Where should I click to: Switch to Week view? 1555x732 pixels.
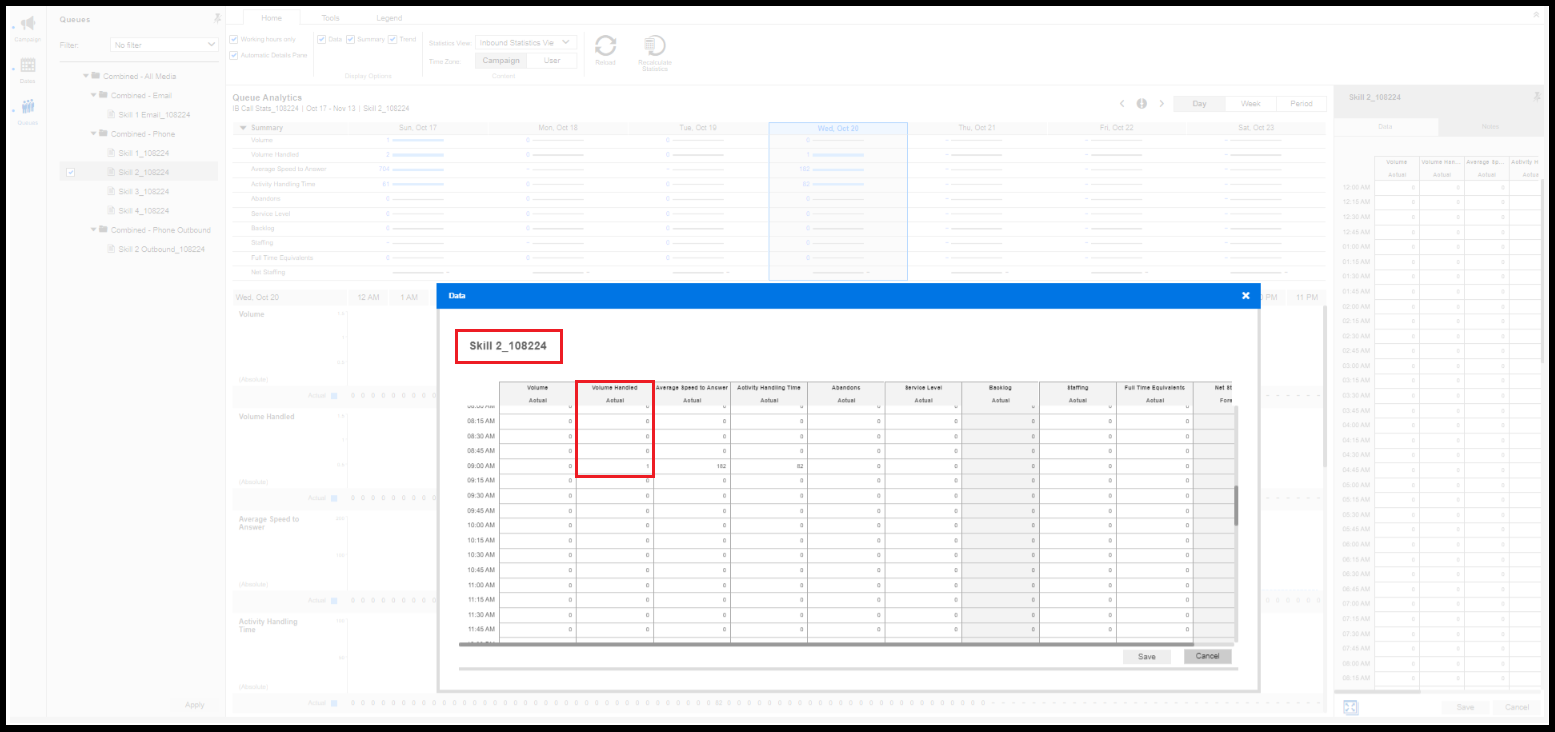(x=1250, y=103)
